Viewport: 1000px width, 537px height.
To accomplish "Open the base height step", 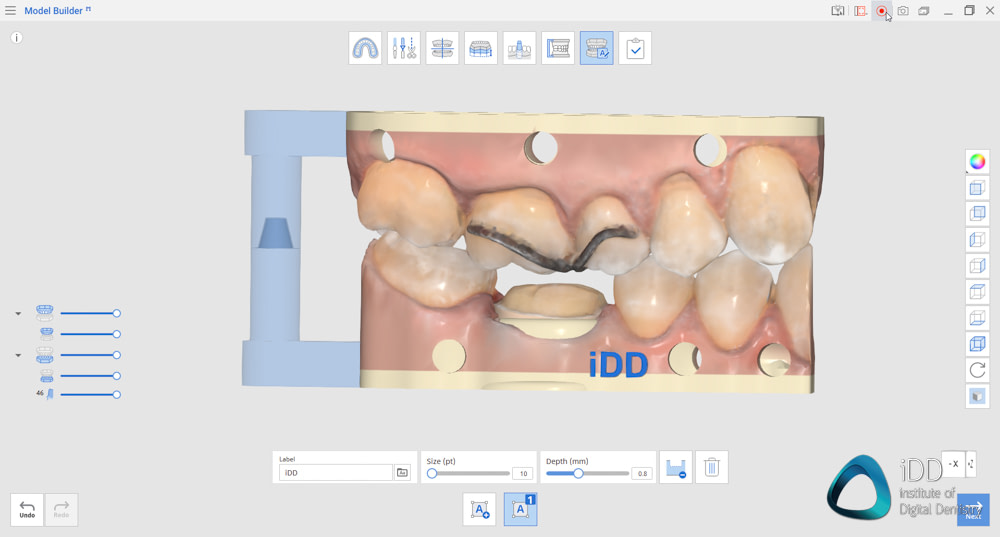I will pos(481,48).
